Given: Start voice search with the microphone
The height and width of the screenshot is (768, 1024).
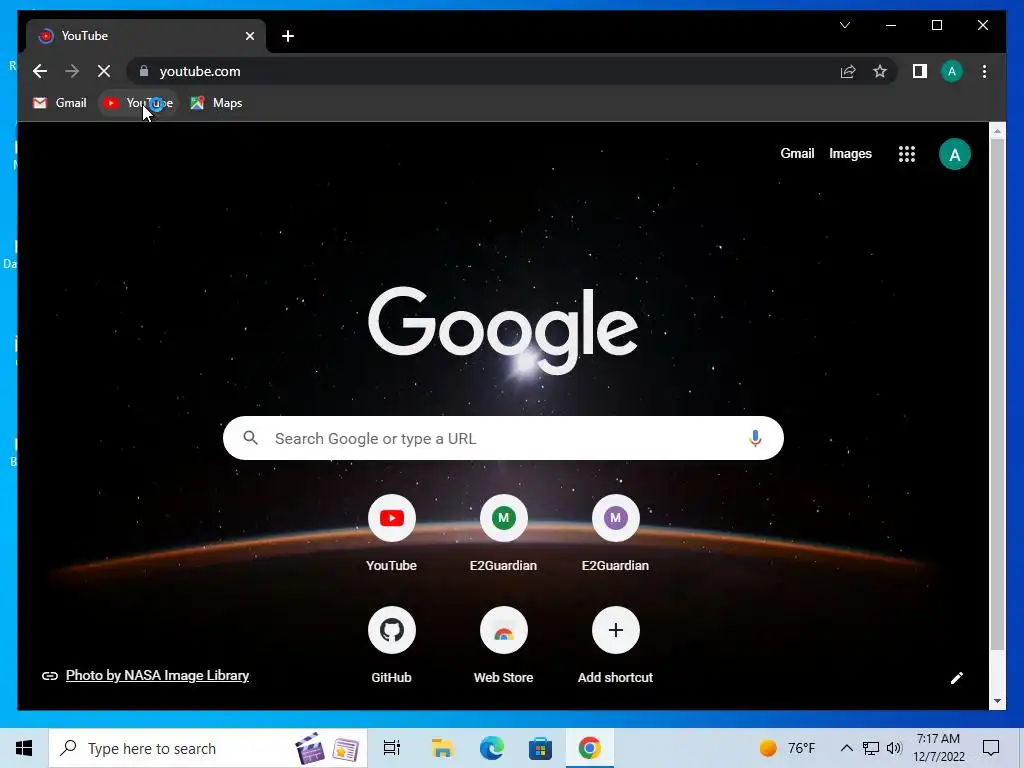Looking at the screenshot, I should (x=755, y=438).
